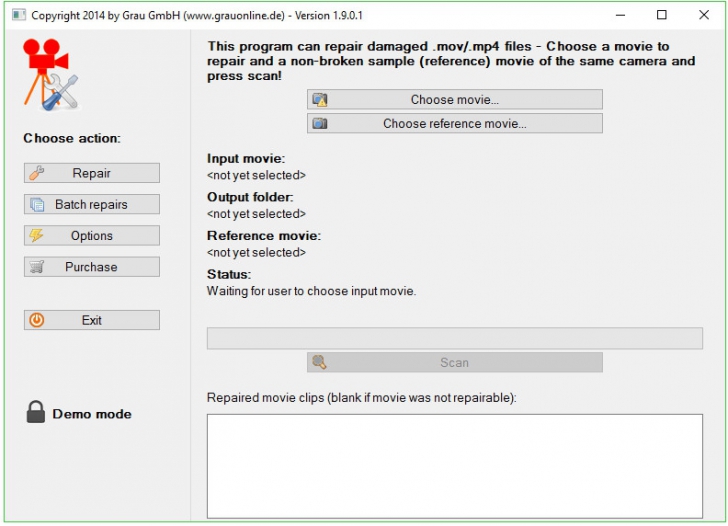728x526 pixels.
Task: Click inside the repaired movie clips list
Action: (x=455, y=466)
